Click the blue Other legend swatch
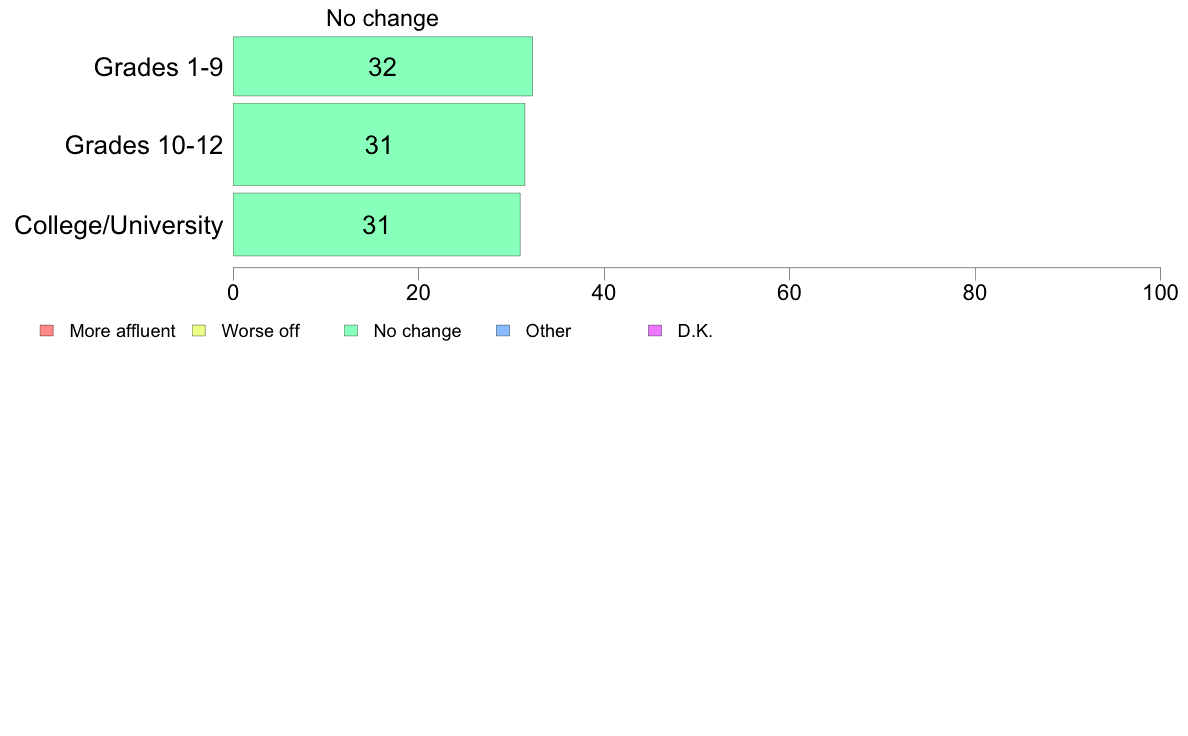Screen dimensions: 1188x736 (503, 330)
